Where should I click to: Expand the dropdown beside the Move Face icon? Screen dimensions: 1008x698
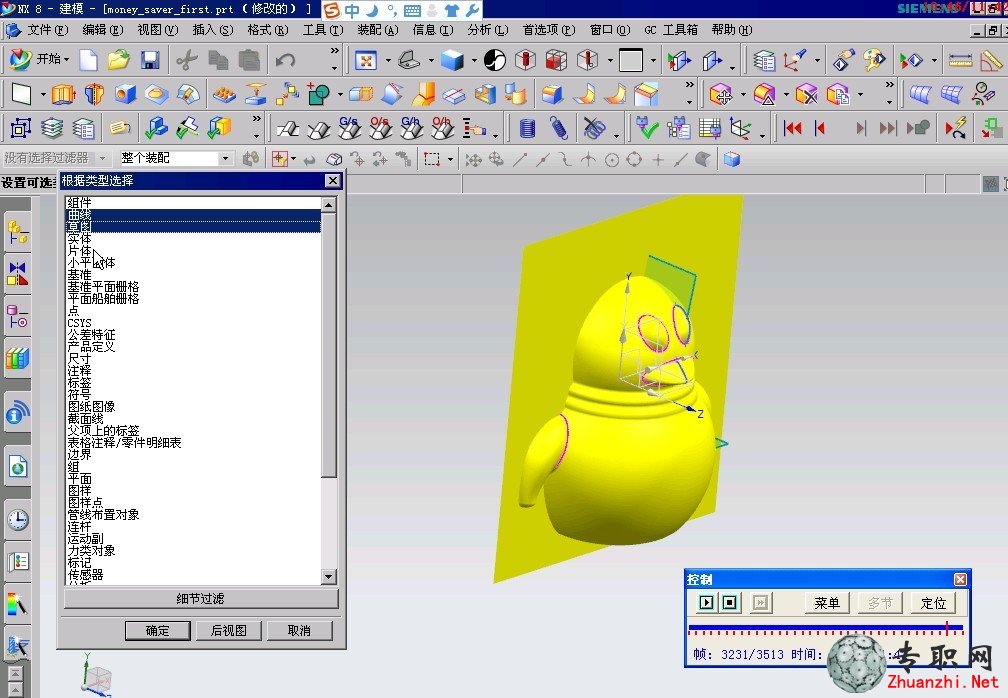742,95
